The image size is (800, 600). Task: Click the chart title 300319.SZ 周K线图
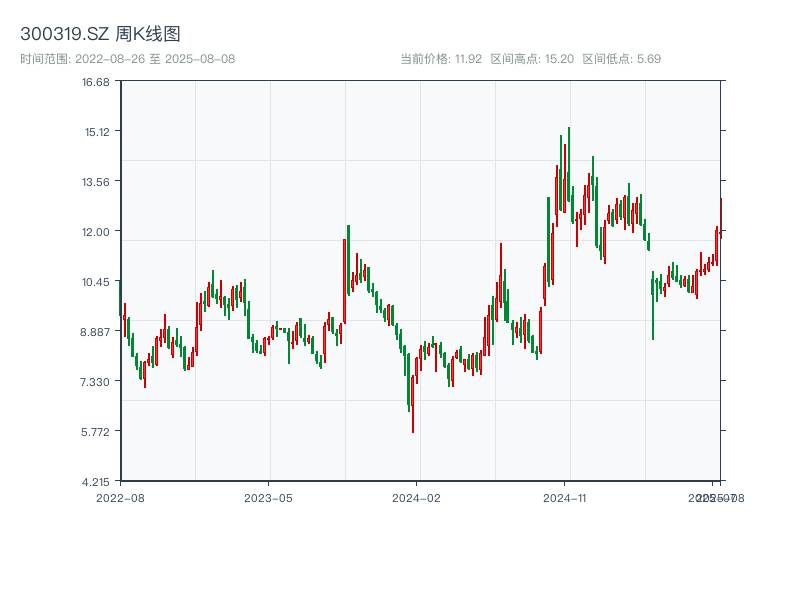coord(100,34)
